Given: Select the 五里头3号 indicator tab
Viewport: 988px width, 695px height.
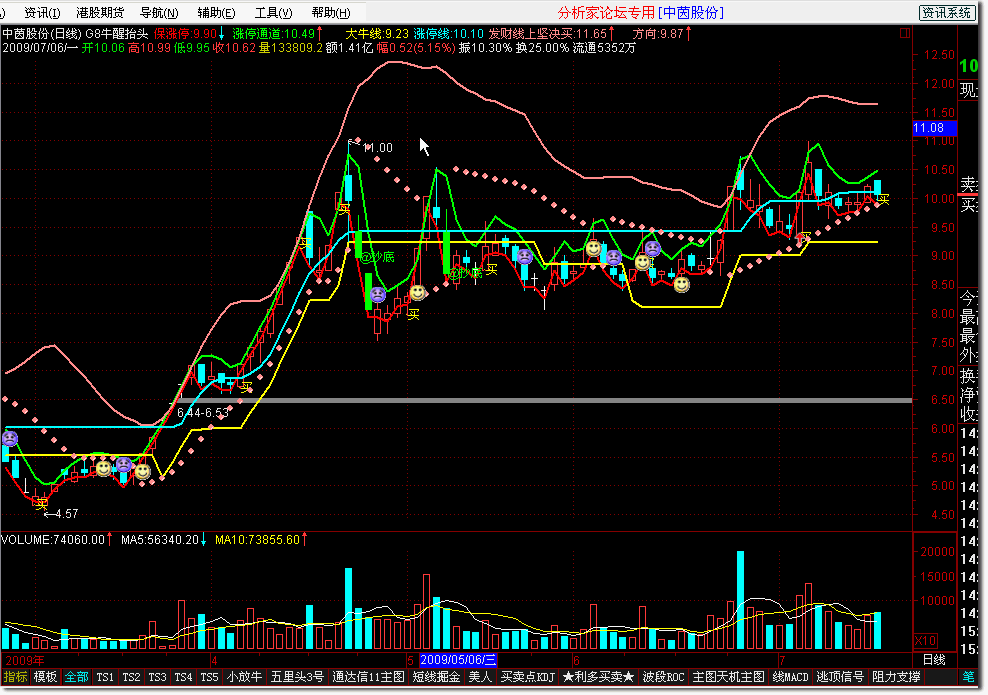Looking at the screenshot, I should pos(297,677).
